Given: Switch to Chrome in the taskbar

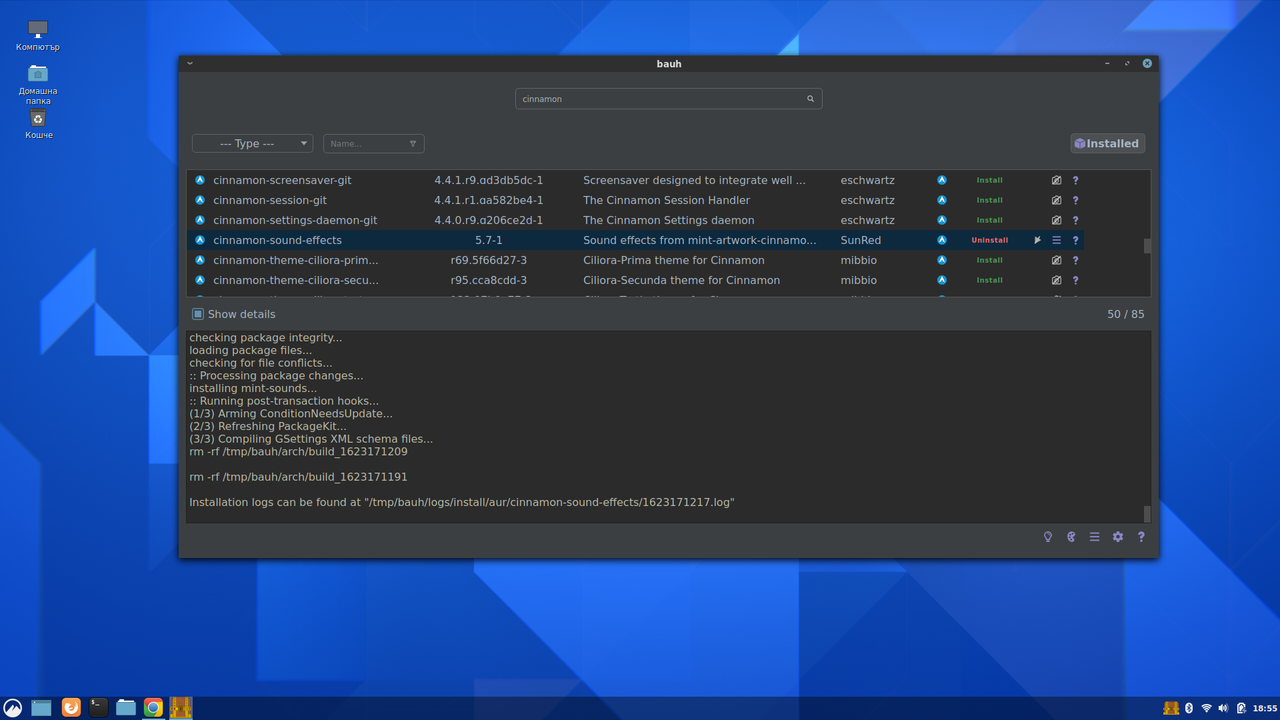Looking at the screenshot, I should click(x=153, y=708).
